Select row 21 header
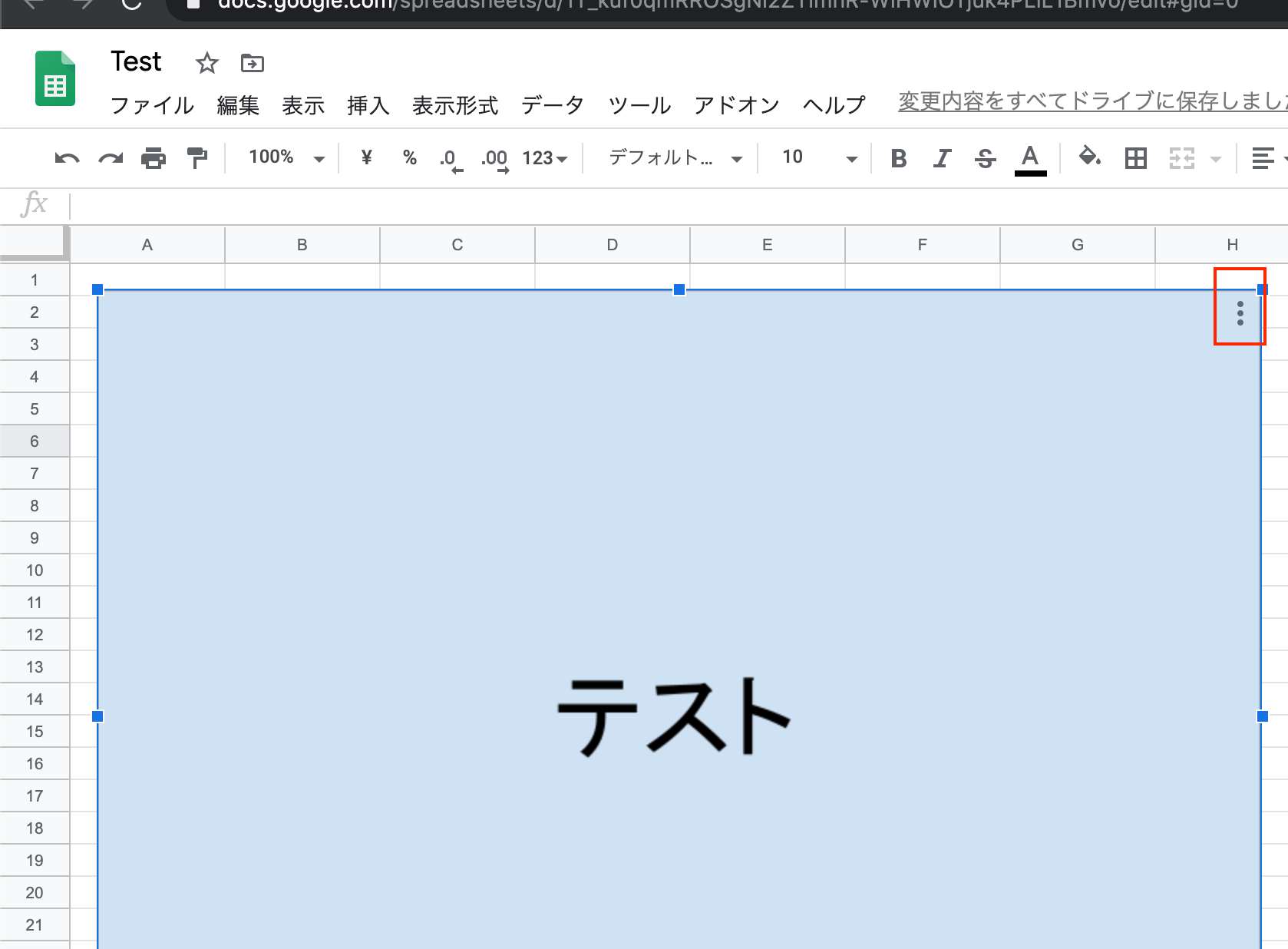1288x949 pixels. click(35, 925)
